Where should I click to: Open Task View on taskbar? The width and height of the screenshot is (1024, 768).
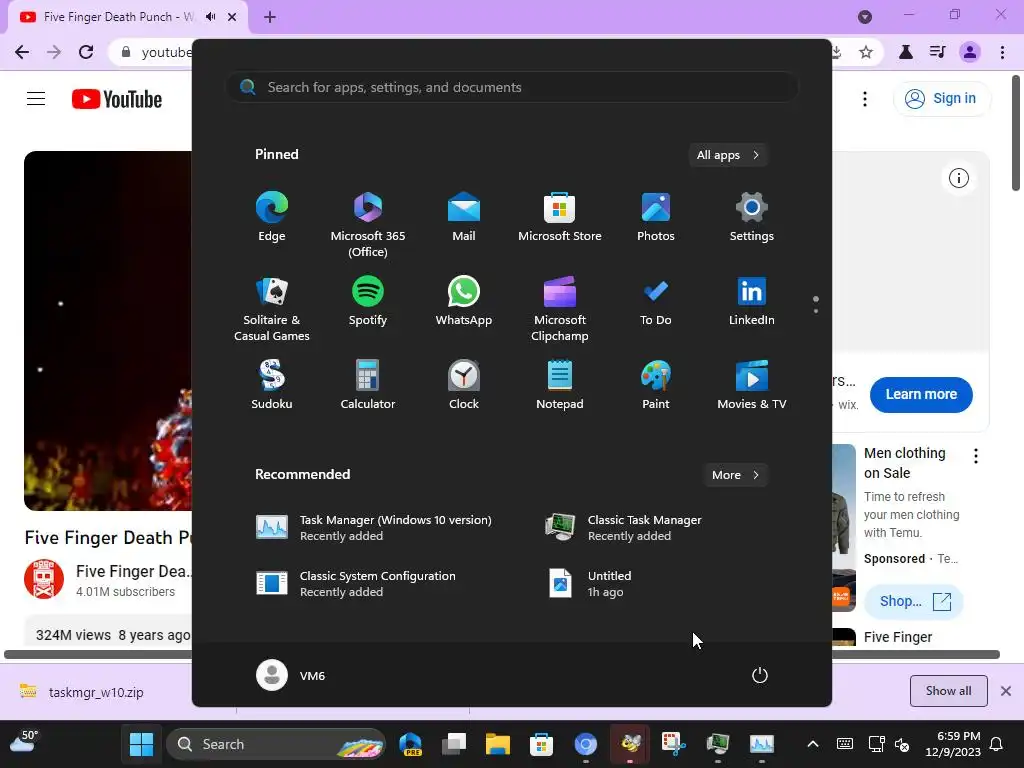[x=454, y=744]
